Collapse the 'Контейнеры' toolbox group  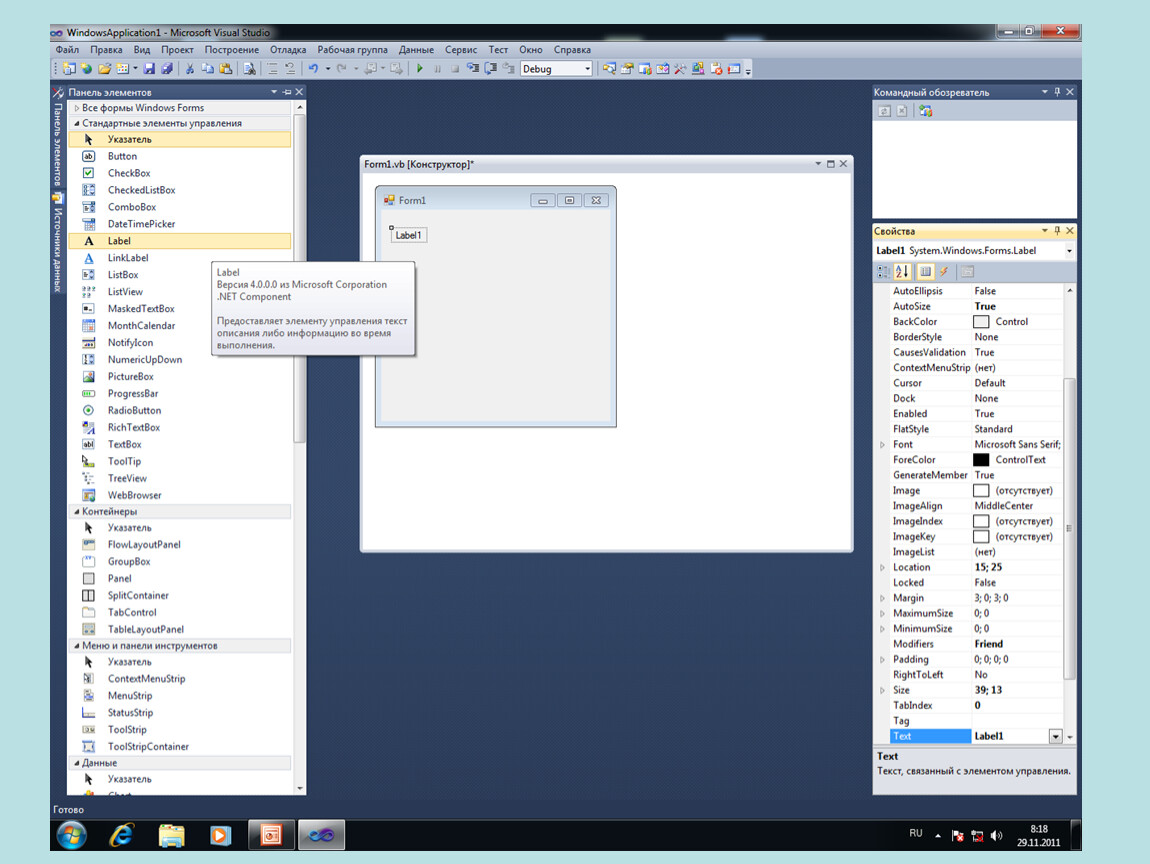pos(76,511)
